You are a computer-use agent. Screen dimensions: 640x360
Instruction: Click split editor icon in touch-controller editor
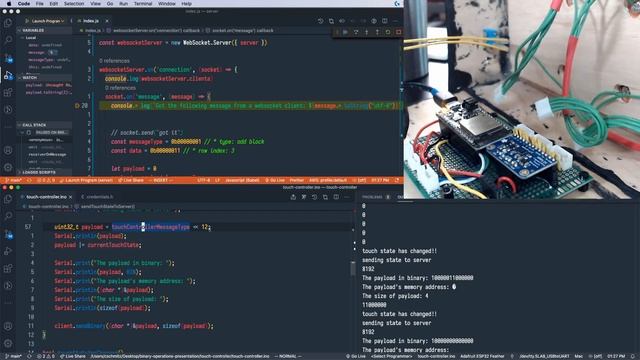[x=336, y=197]
